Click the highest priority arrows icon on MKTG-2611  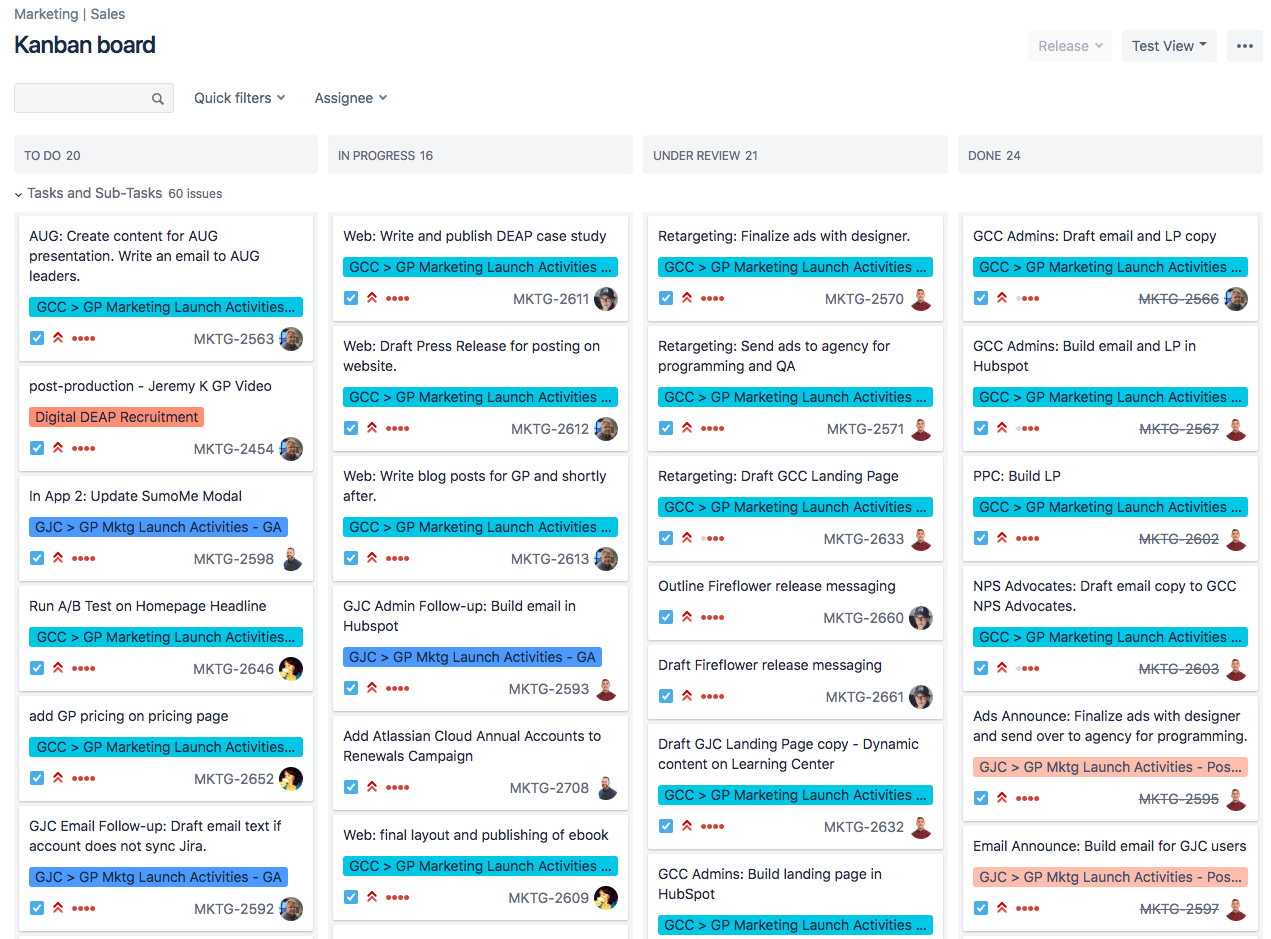point(373,298)
